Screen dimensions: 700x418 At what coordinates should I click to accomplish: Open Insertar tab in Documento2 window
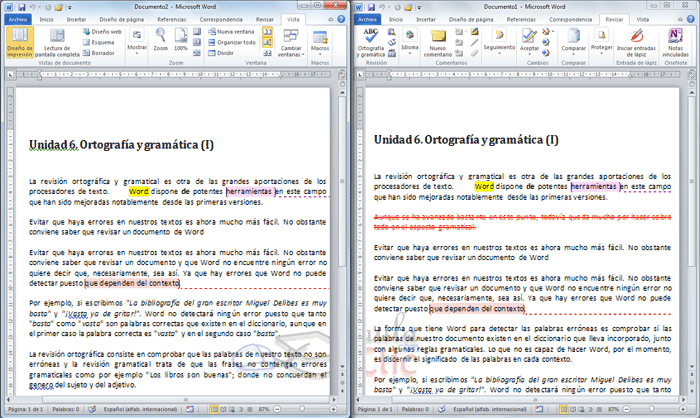coord(76,19)
